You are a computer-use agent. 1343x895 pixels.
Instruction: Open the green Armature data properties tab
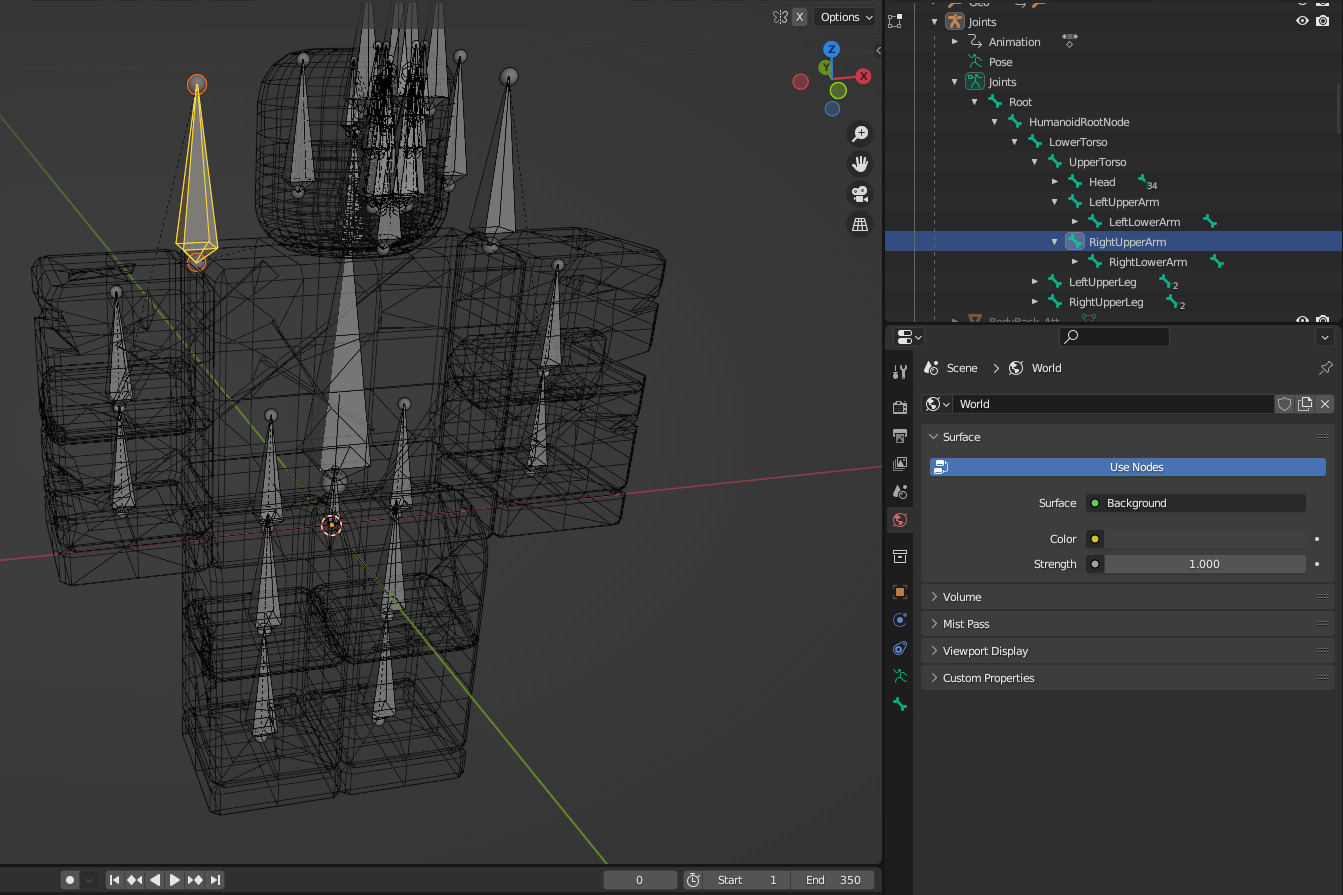pos(899,675)
